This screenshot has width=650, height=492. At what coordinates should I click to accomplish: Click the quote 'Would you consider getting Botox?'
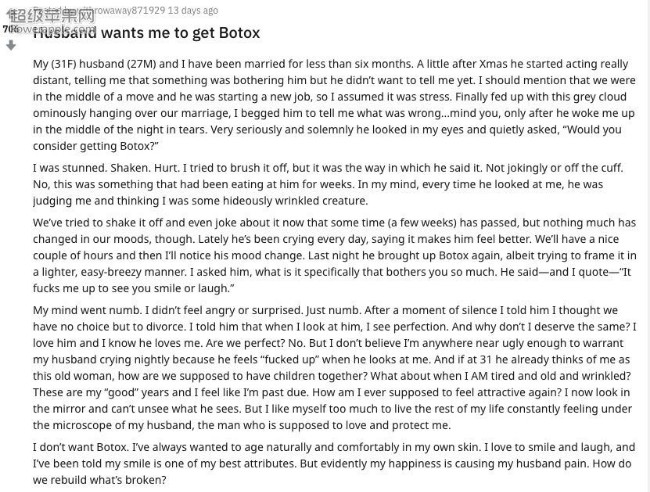(327, 138)
